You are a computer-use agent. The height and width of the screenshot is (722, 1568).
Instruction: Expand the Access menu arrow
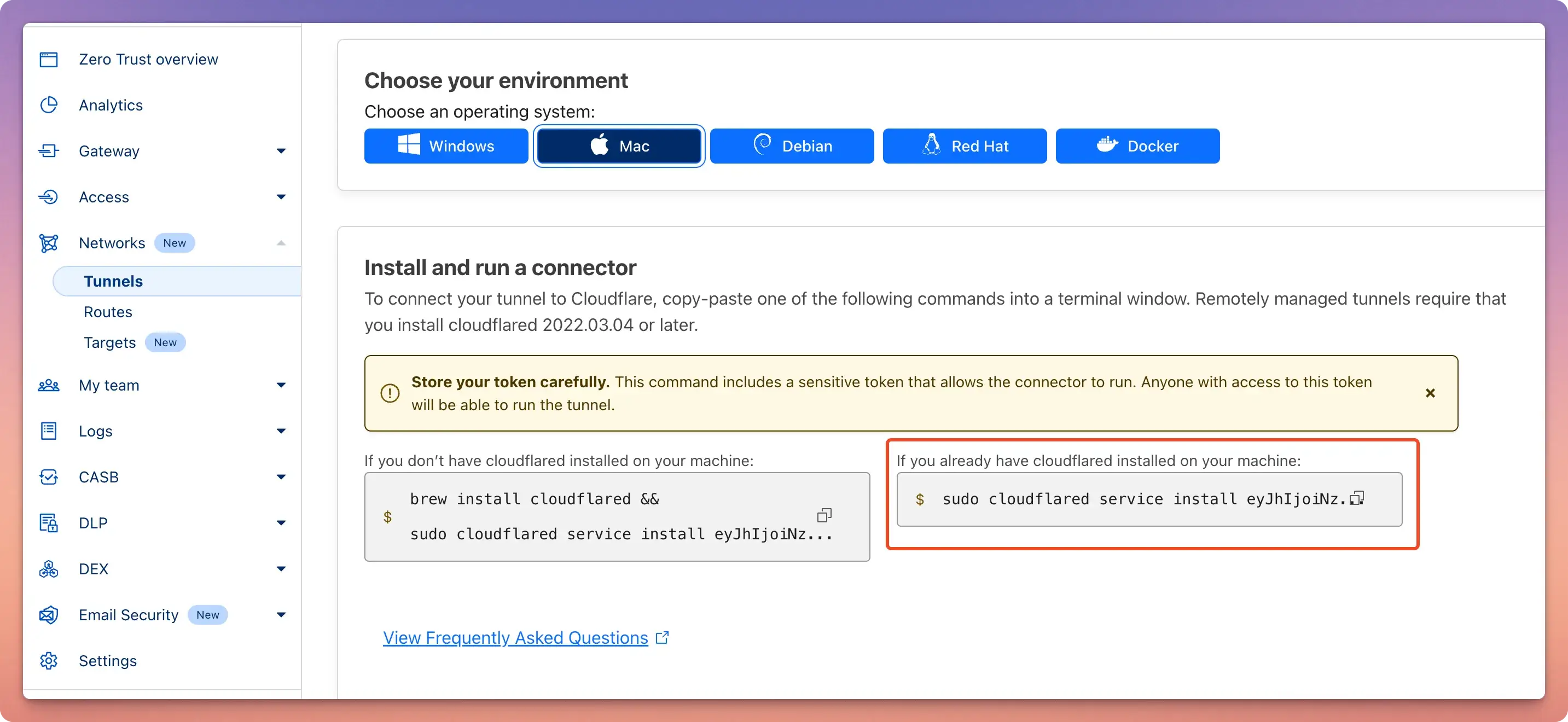pos(281,197)
